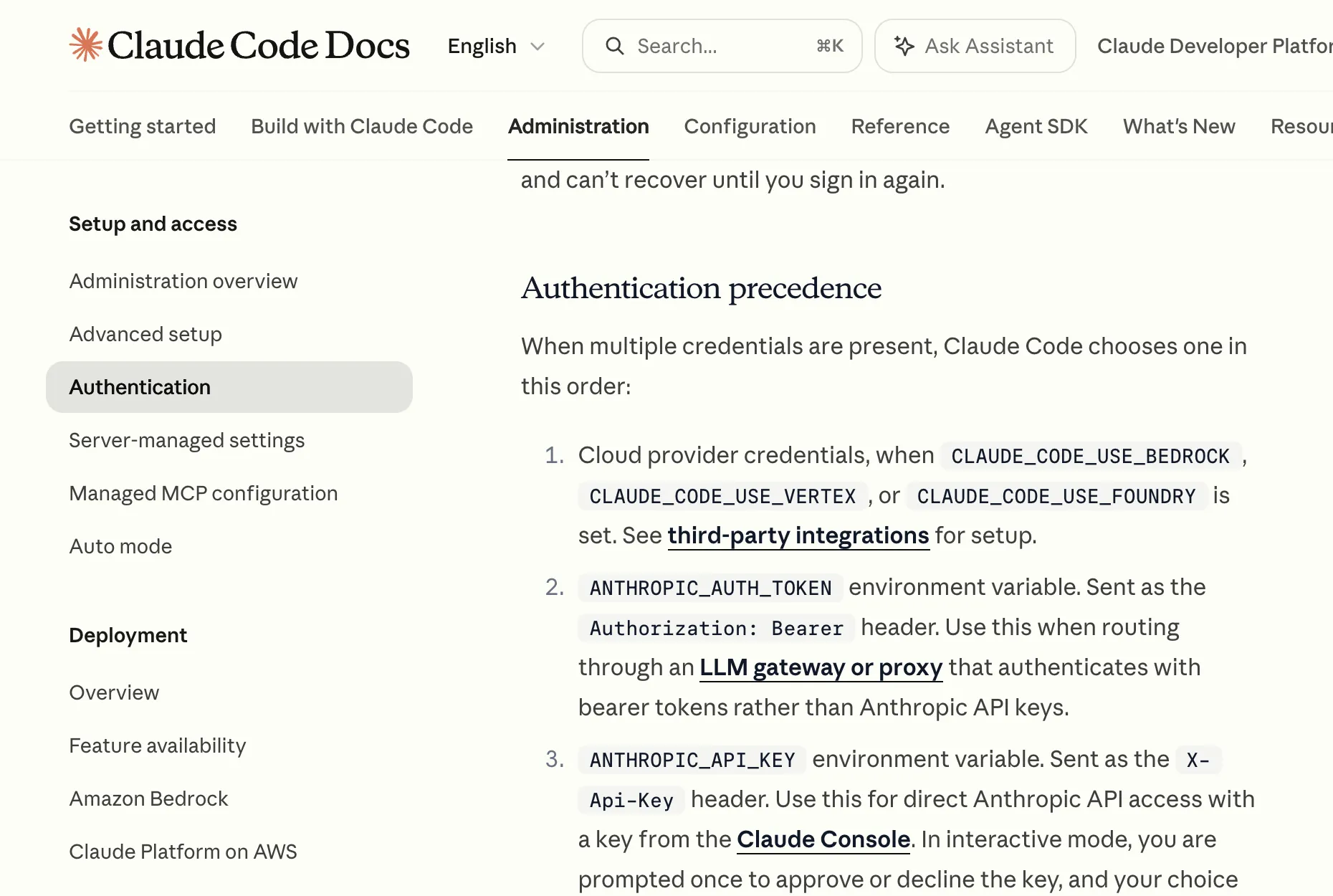Click the Authentication precedence heading
Viewport: 1333px width, 896px height.
[x=701, y=288]
